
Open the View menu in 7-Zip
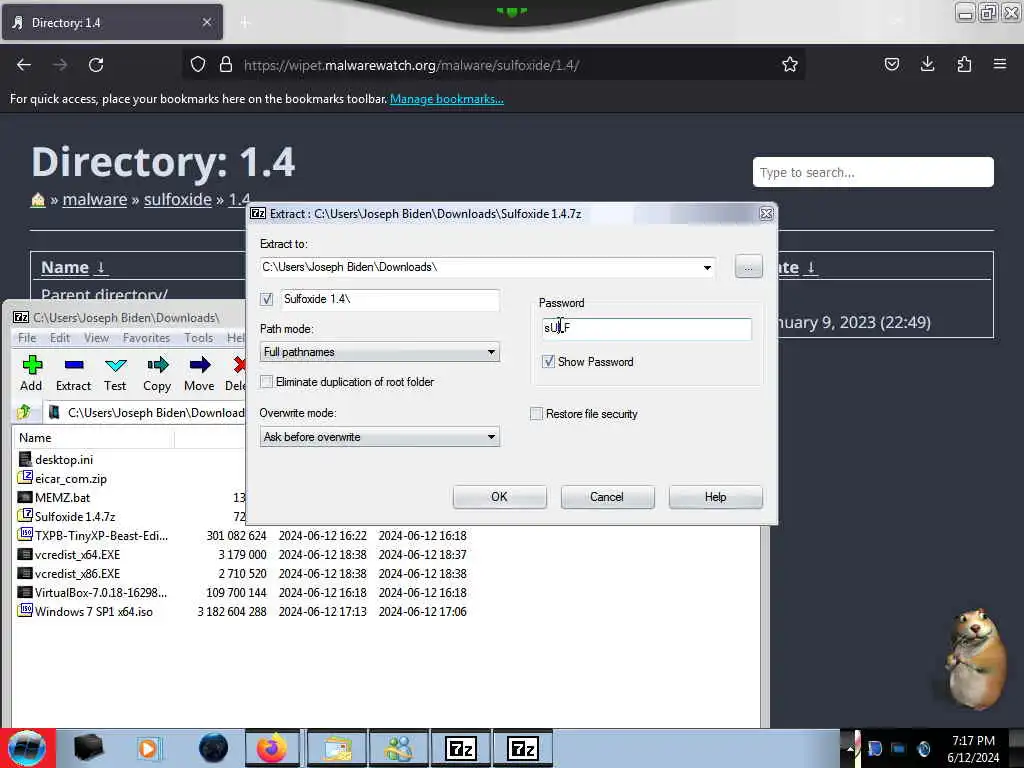click(x=96, y=338)
